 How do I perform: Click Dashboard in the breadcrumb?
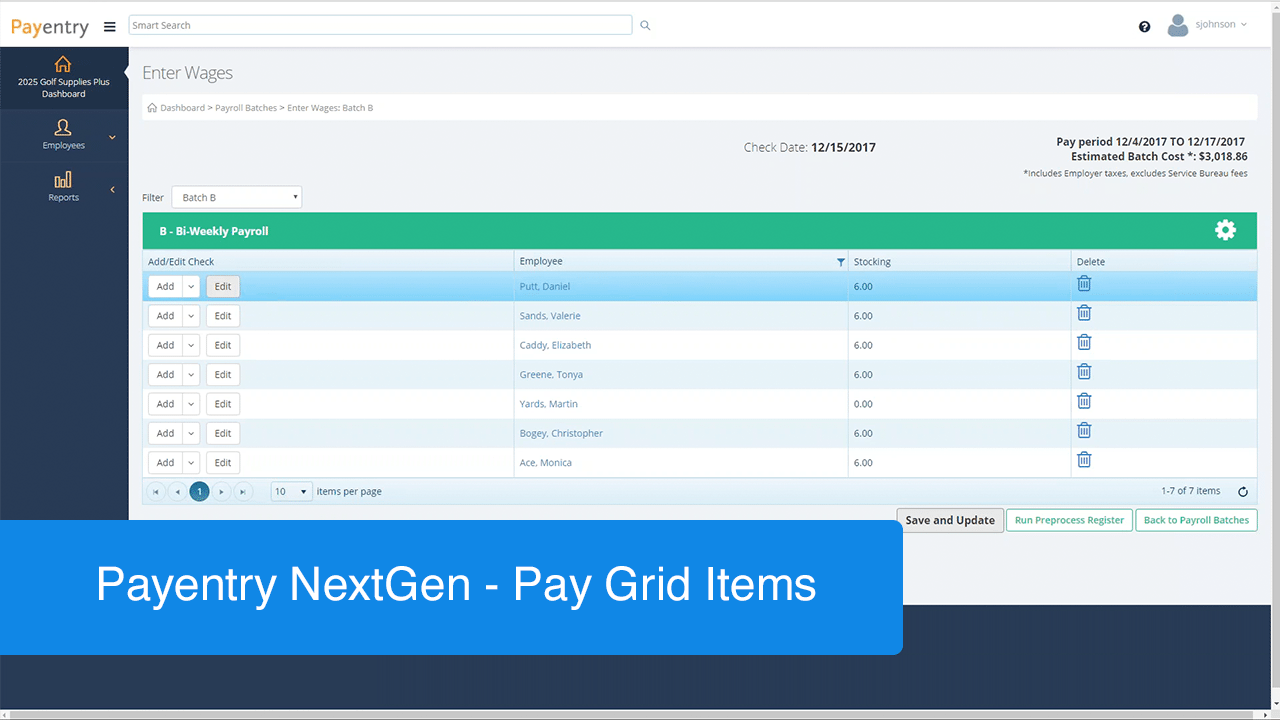tap(182, 107)
